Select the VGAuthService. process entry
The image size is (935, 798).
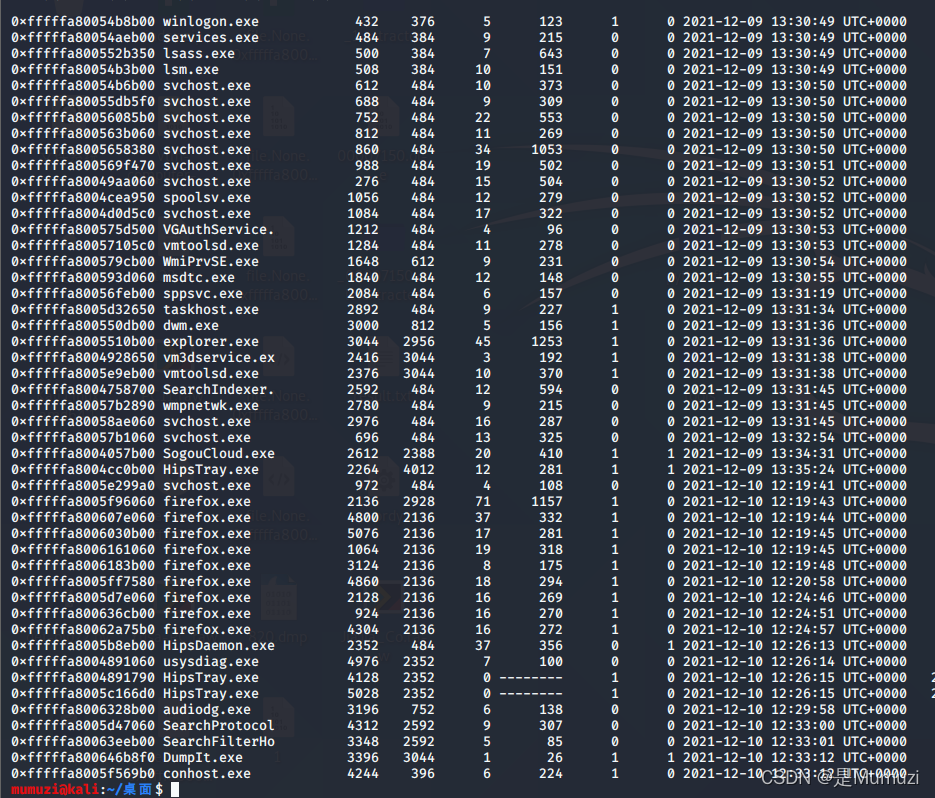[x=219, y=230]
